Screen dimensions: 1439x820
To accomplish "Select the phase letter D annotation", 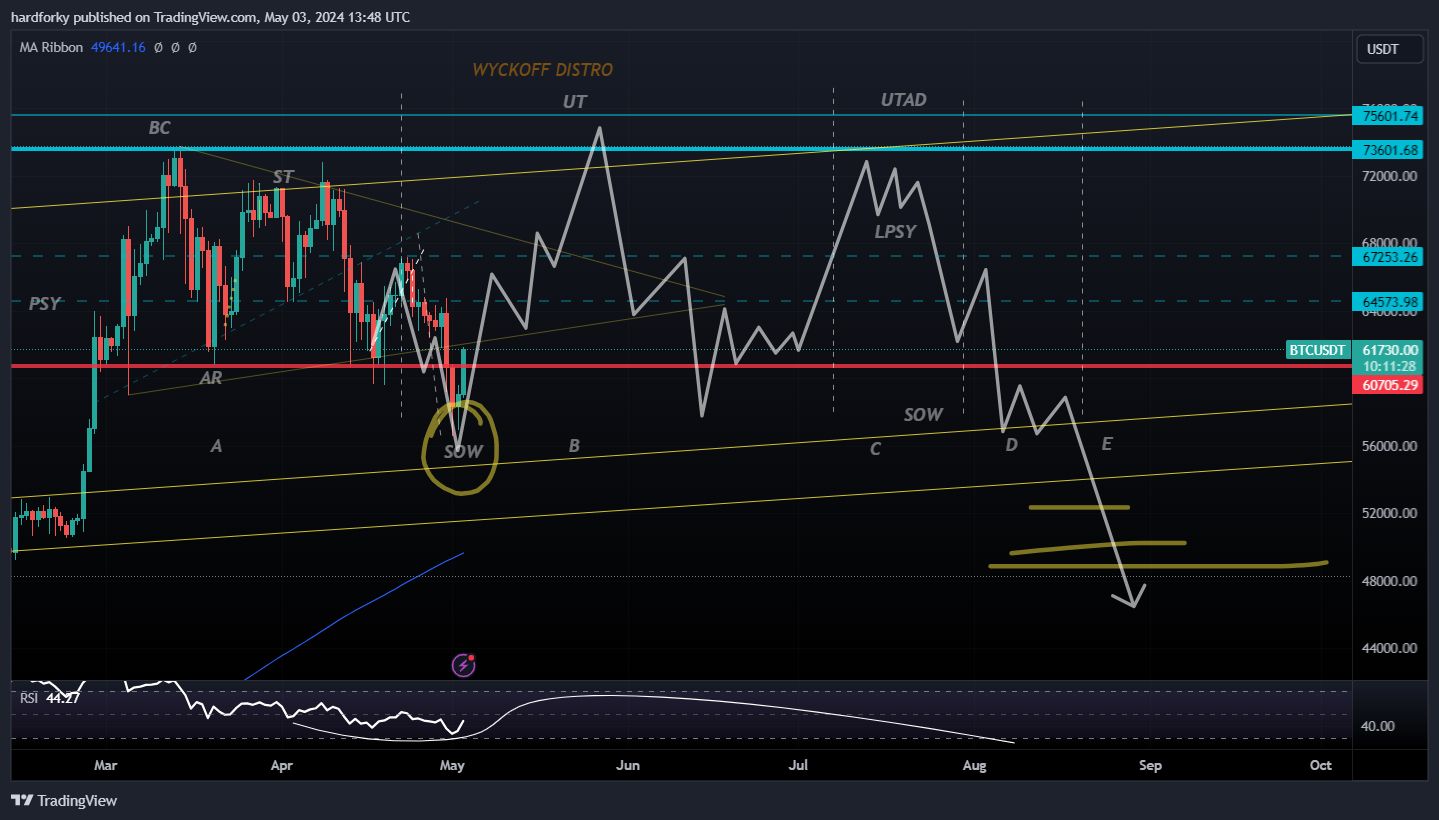I will pyautogui.click(x=1011, y=445).
